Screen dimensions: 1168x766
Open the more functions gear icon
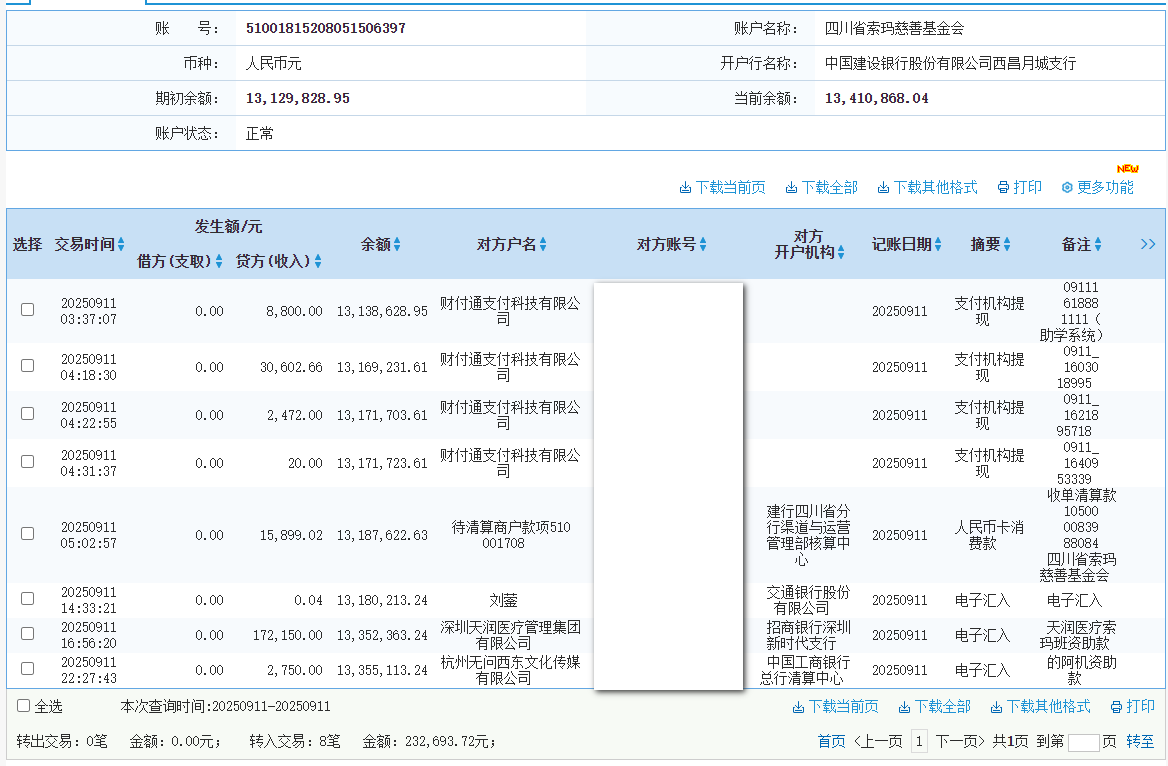coord(1067,188)
